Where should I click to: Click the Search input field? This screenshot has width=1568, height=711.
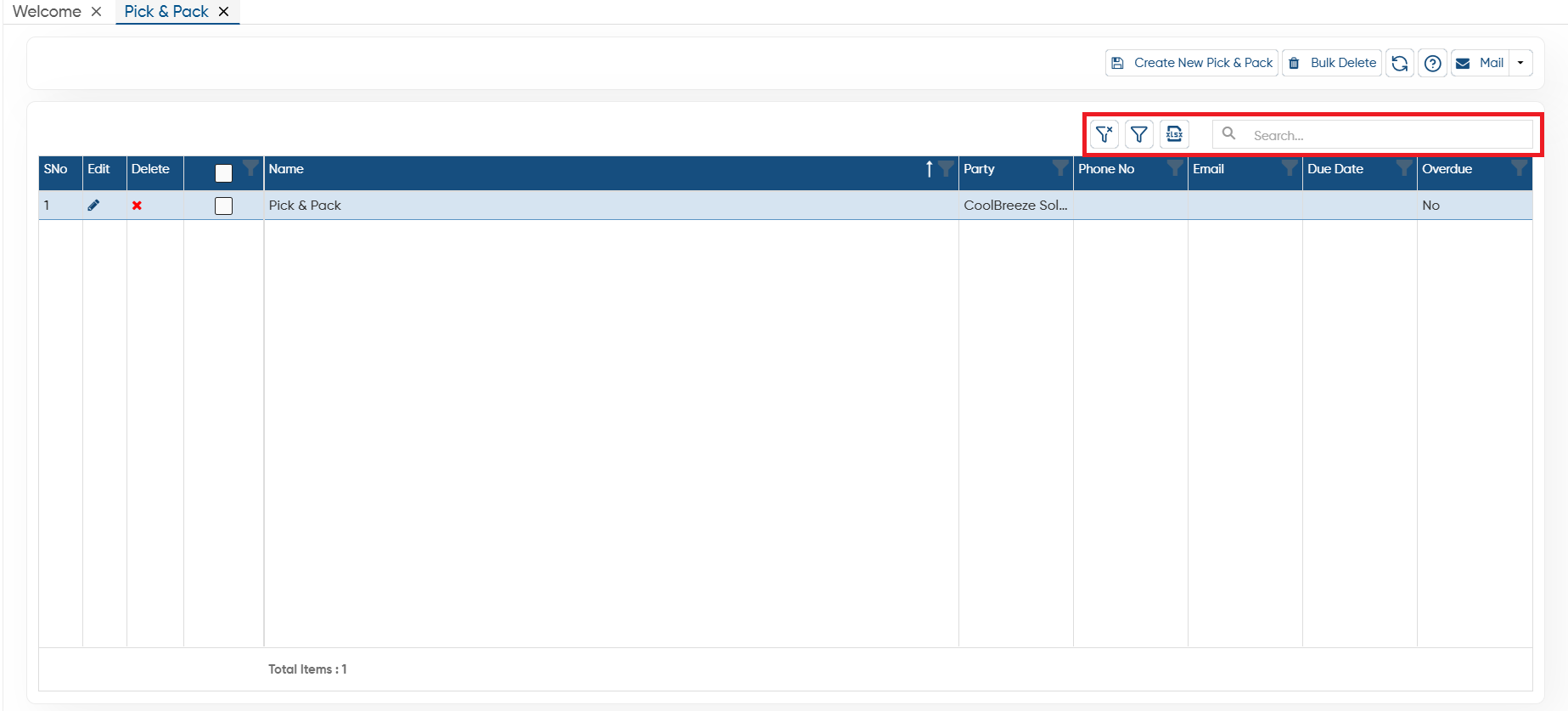click(1373, 134)
